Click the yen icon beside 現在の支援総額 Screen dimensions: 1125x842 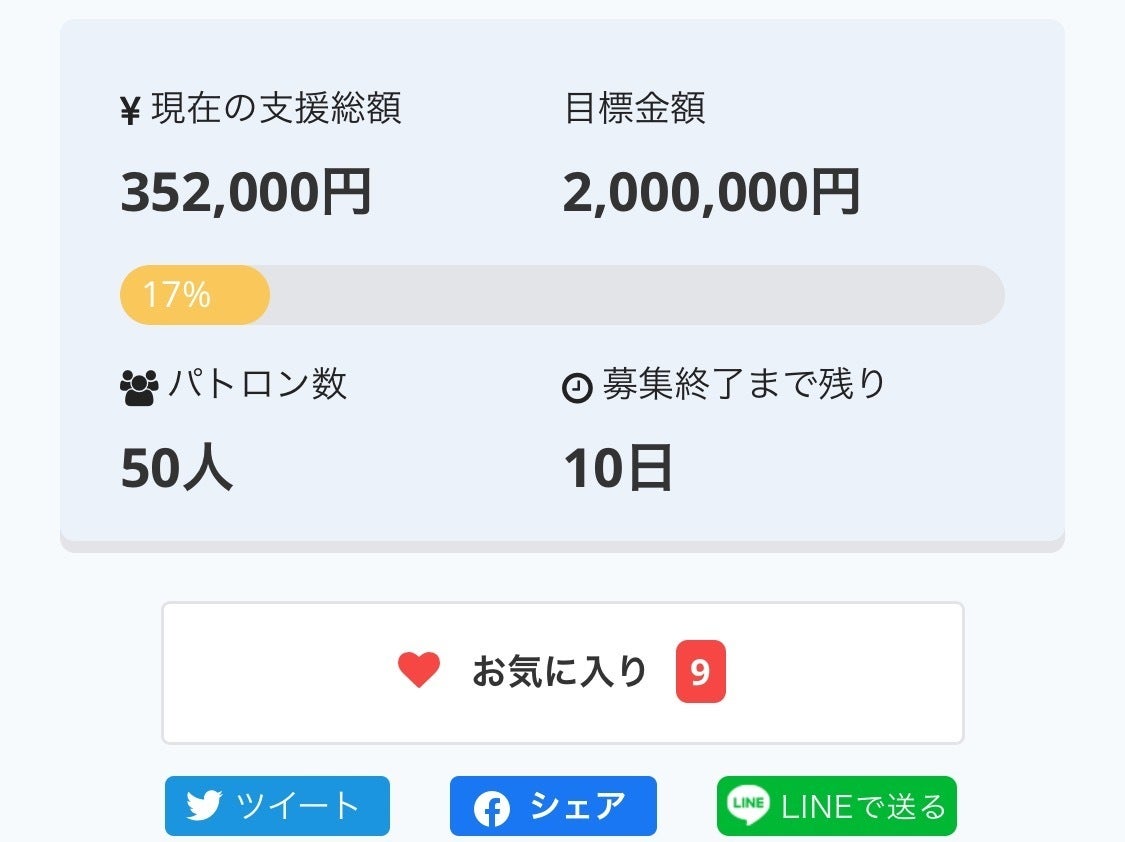click(x=130, y=110)
